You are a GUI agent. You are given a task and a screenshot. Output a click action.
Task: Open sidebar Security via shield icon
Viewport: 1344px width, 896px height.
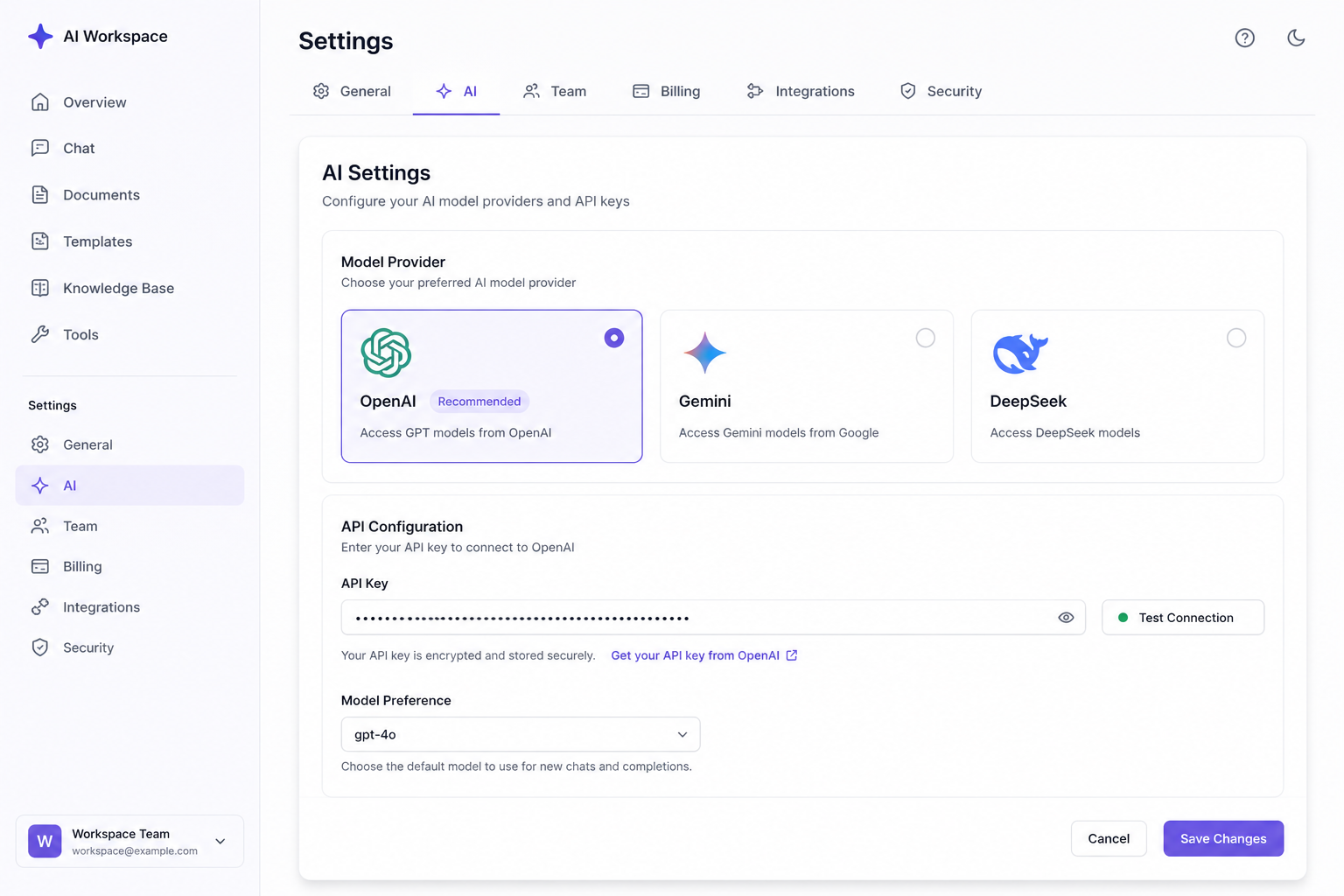coord(40,647)
